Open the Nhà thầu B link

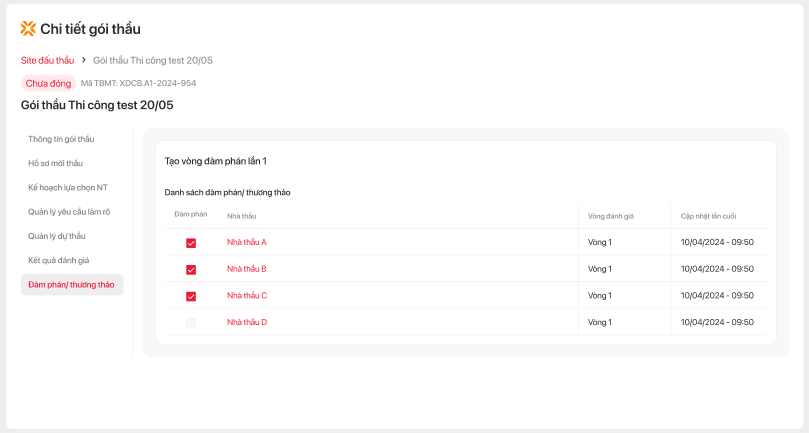[247, 269]
